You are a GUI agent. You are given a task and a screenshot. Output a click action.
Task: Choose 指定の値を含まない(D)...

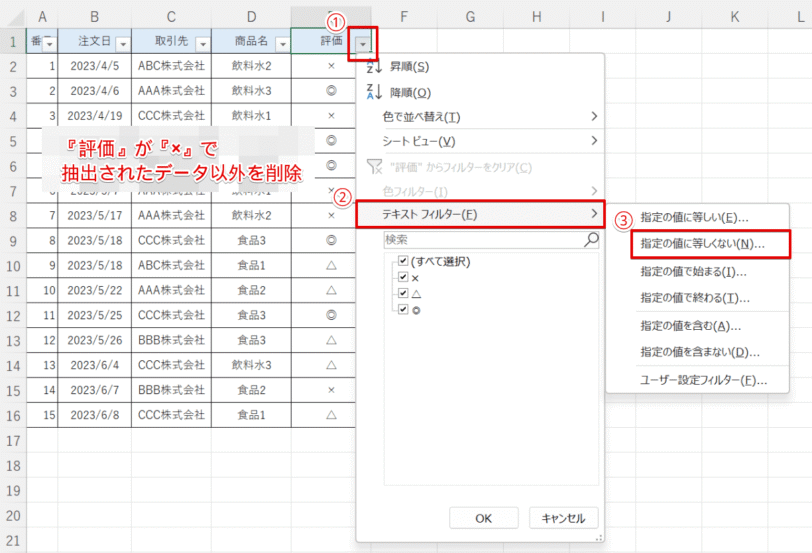pos(698,353)
